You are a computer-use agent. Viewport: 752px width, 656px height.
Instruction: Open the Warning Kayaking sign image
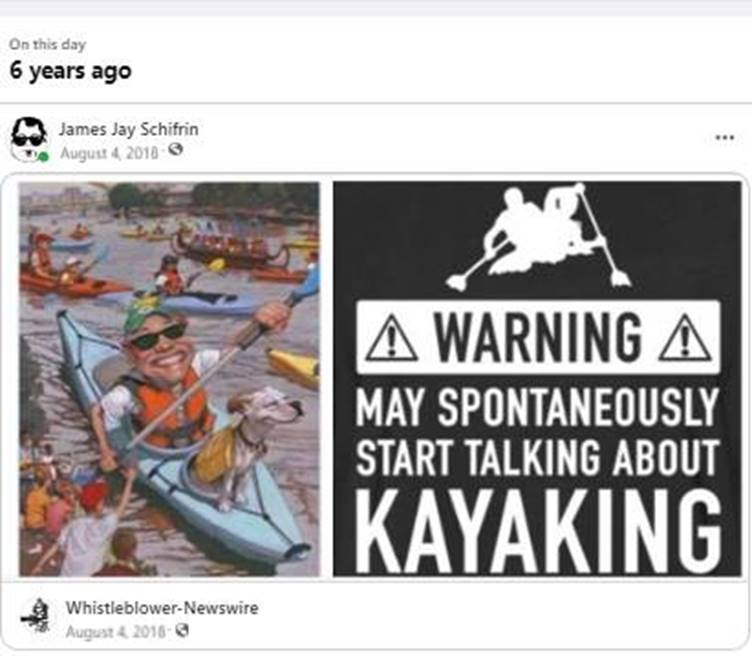[x=537, y=379]
